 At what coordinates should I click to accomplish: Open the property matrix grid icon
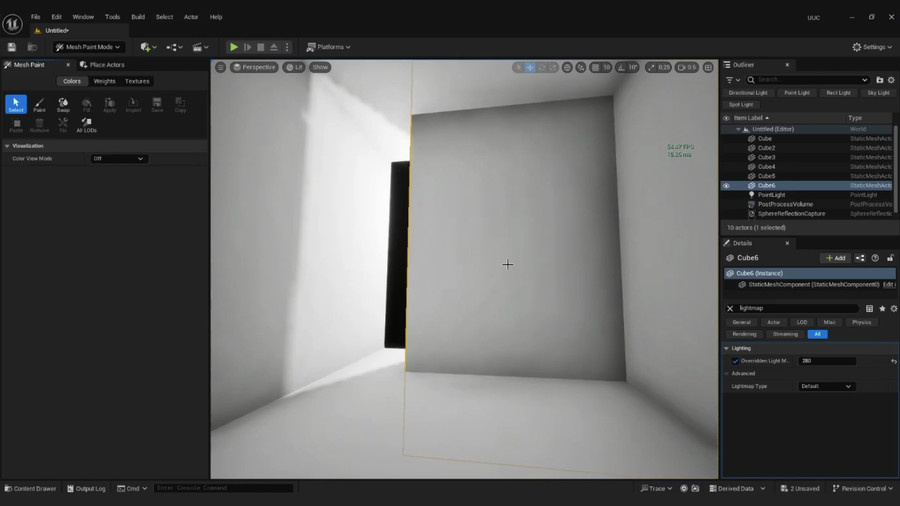coord(870,309)
